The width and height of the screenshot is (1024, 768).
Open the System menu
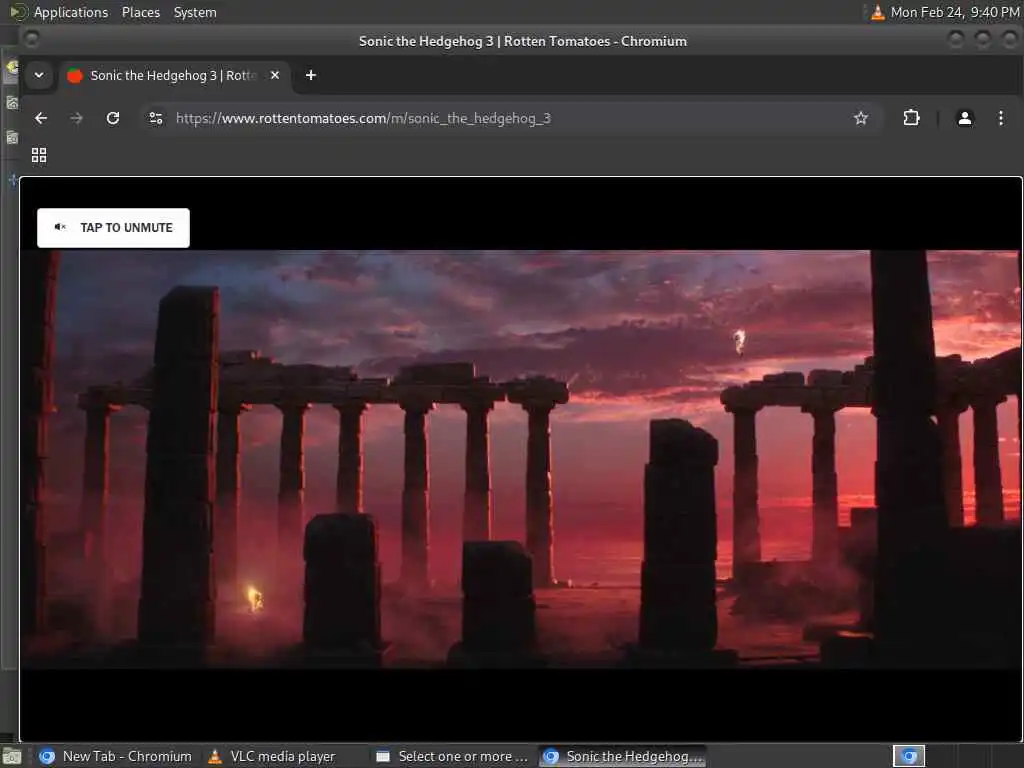195,12
